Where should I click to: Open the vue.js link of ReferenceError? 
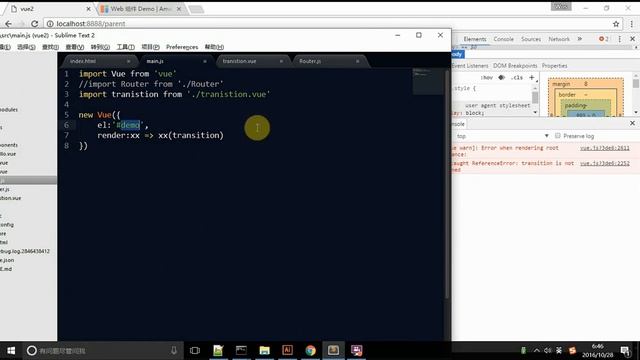click(x=604, y=163)
